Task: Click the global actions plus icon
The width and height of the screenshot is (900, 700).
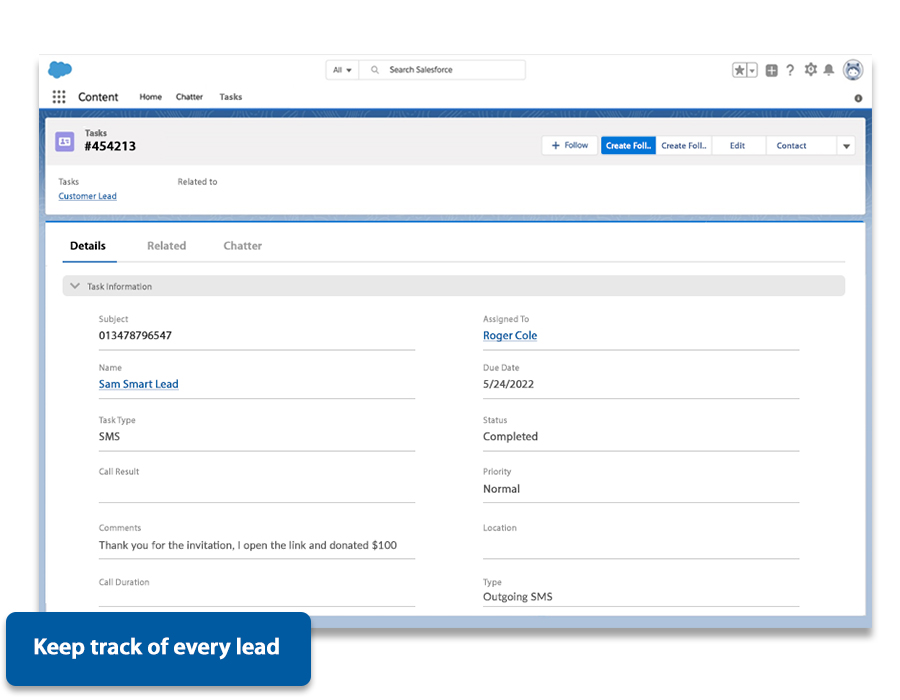Action: [771, 71]
